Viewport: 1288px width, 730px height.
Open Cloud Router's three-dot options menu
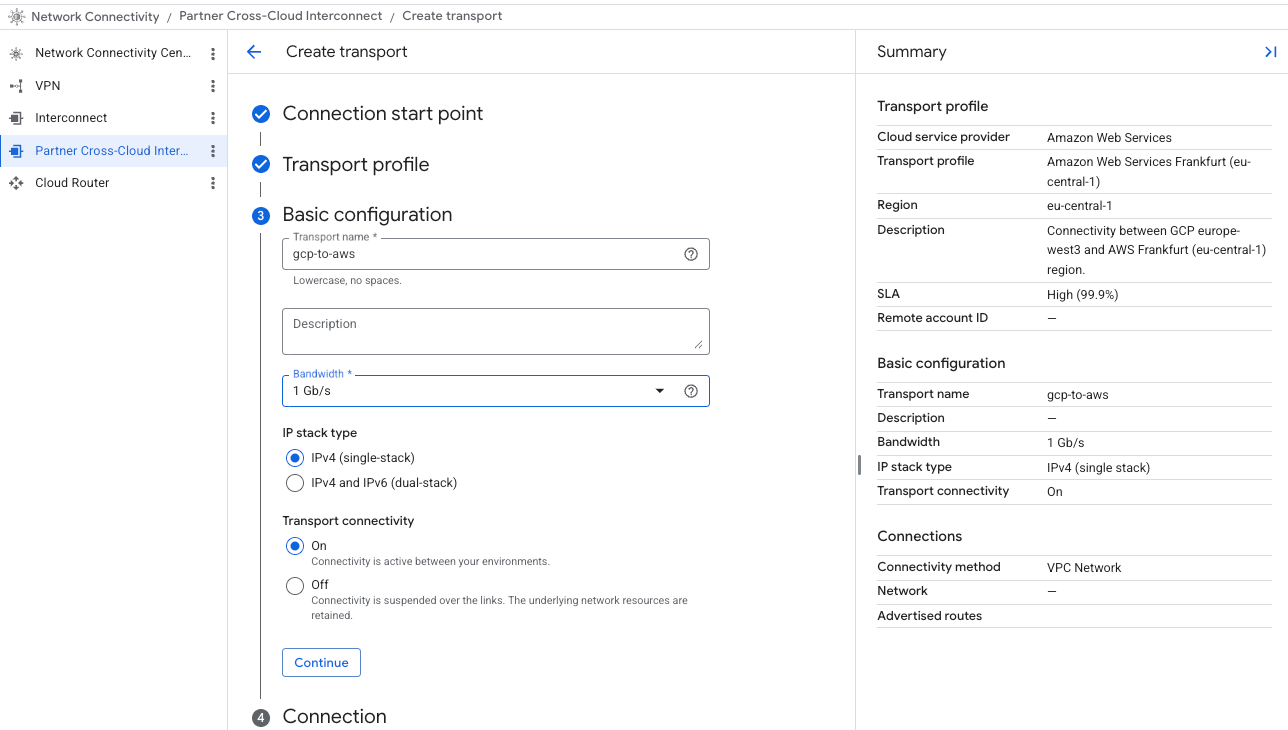click(213, 183)
